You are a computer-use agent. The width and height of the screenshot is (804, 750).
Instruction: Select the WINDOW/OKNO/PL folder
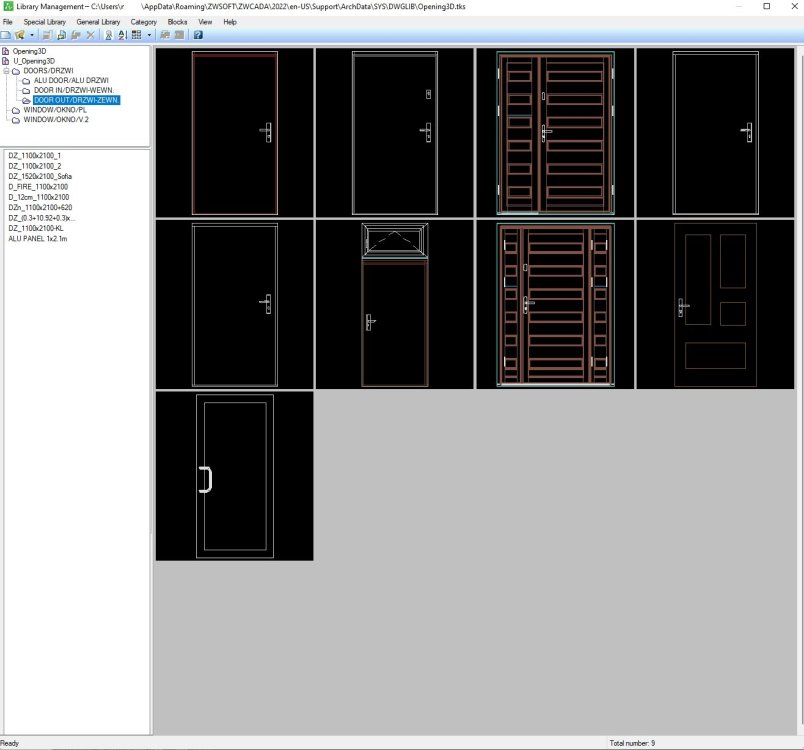(57, 110)
